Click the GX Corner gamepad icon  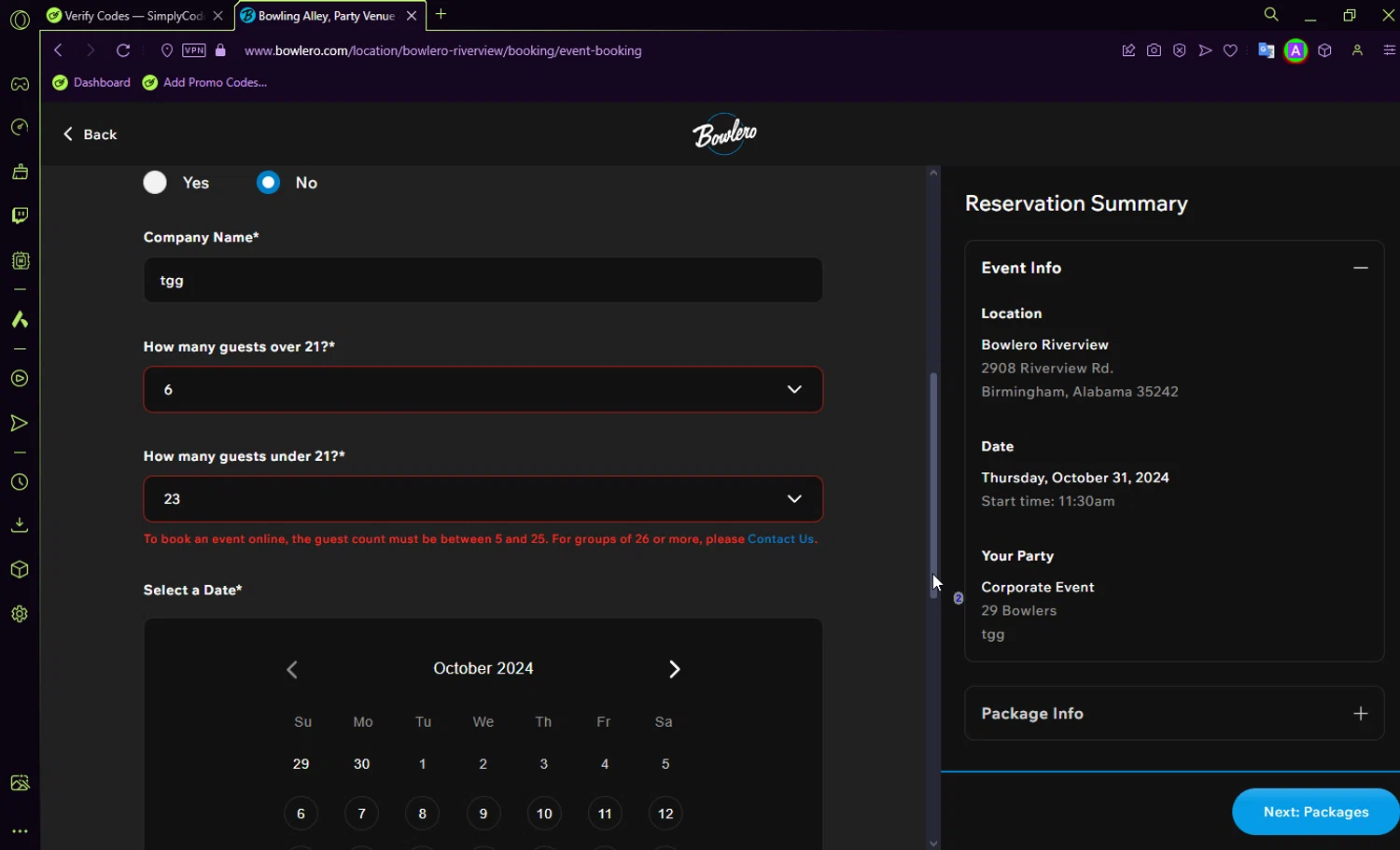tap(20, 84)
